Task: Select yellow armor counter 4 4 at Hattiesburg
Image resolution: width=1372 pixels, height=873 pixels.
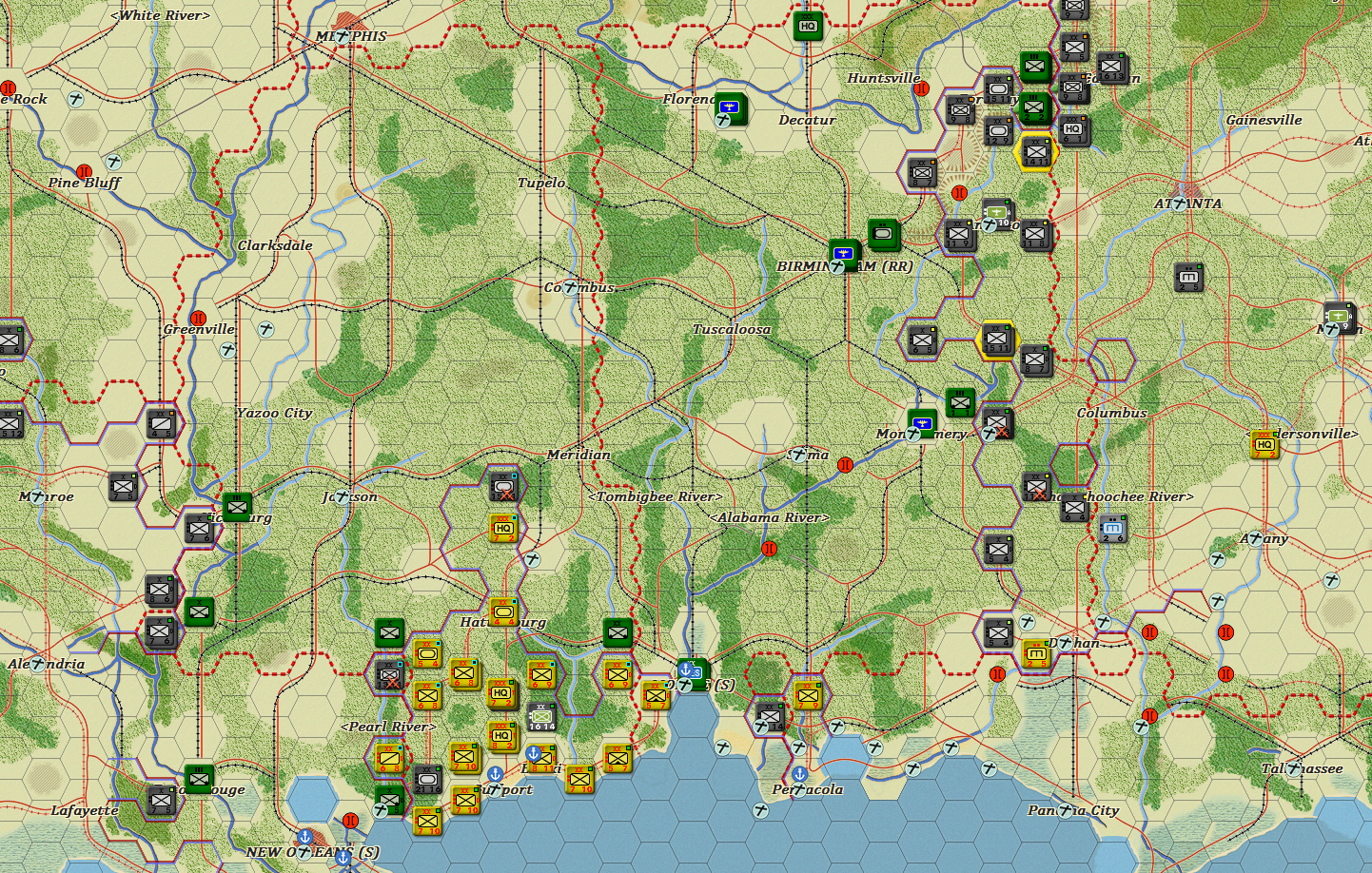Action: [x=503, y=611]
